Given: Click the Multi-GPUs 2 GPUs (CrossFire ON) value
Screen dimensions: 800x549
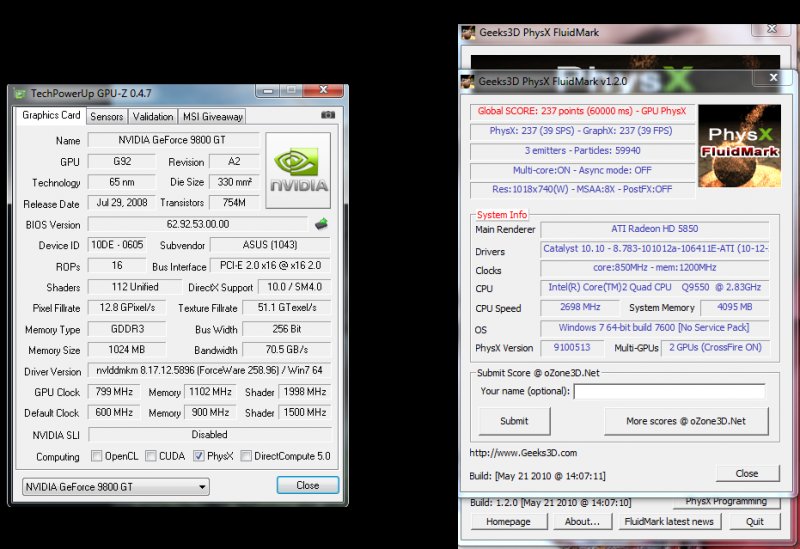Looking at the screenshot, I should pos(715,347).
